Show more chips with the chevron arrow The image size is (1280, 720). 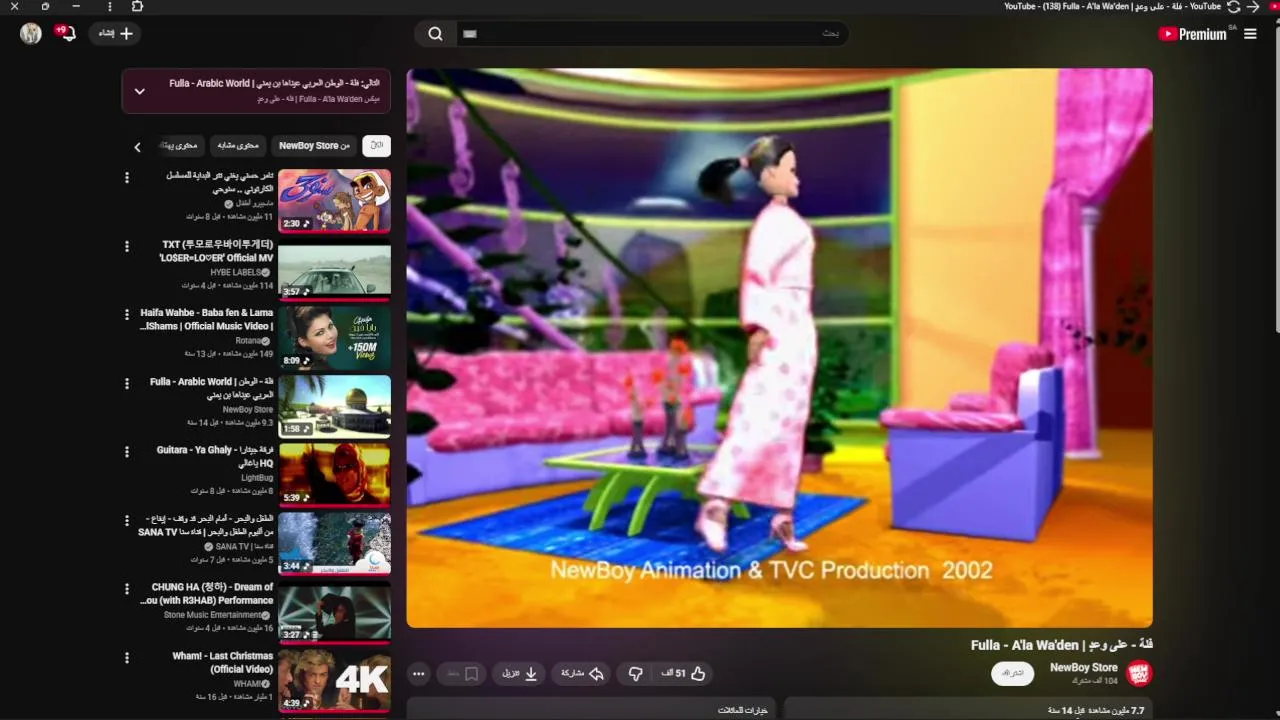pos(137,147)
